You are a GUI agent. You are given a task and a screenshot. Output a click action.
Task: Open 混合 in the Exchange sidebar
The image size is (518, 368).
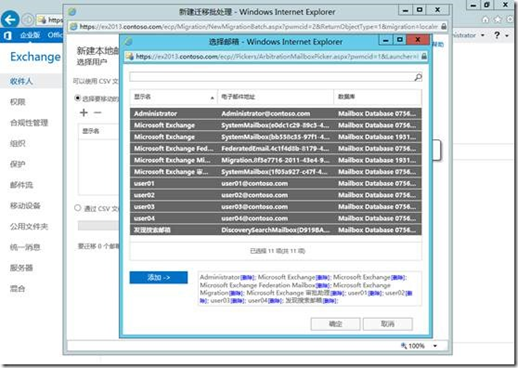pyautogui.click(x=17, y=288)
